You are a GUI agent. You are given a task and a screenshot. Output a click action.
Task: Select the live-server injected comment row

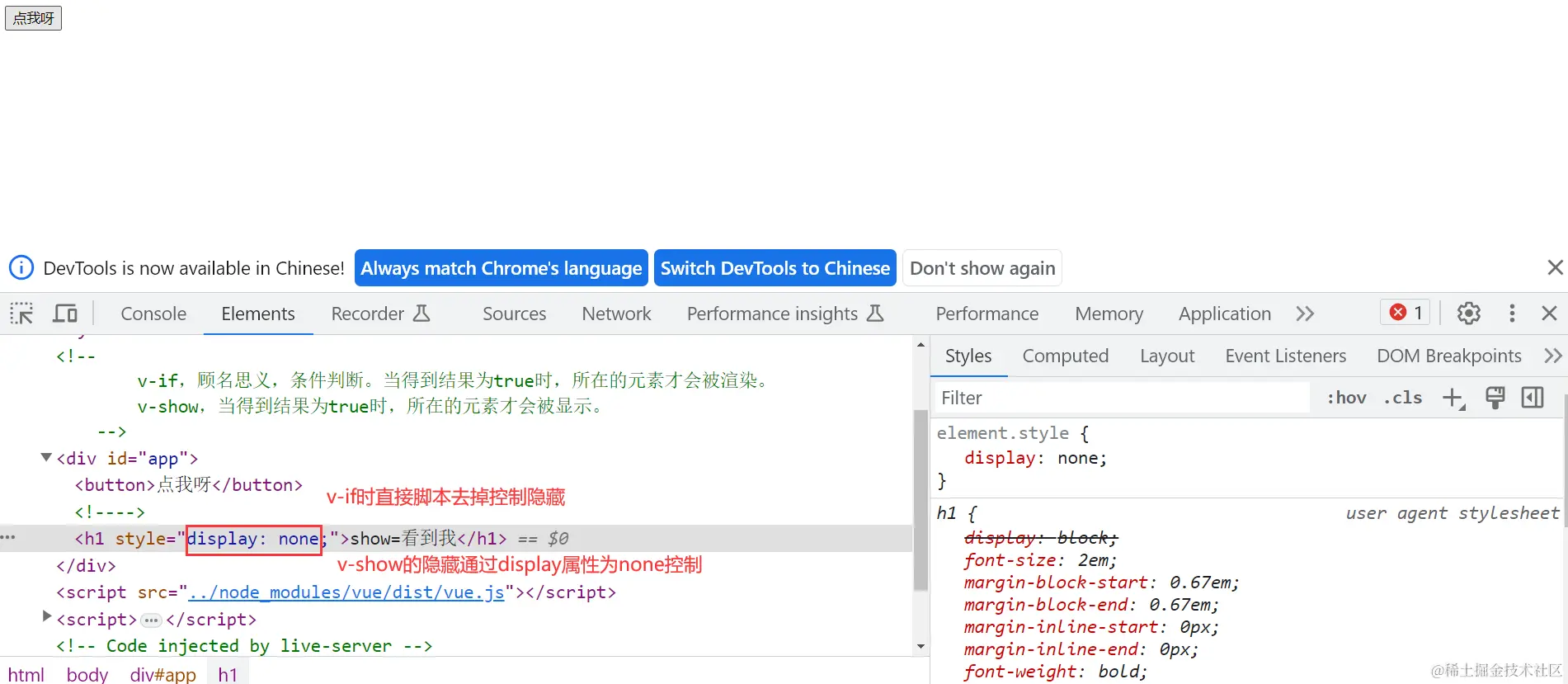244,646
